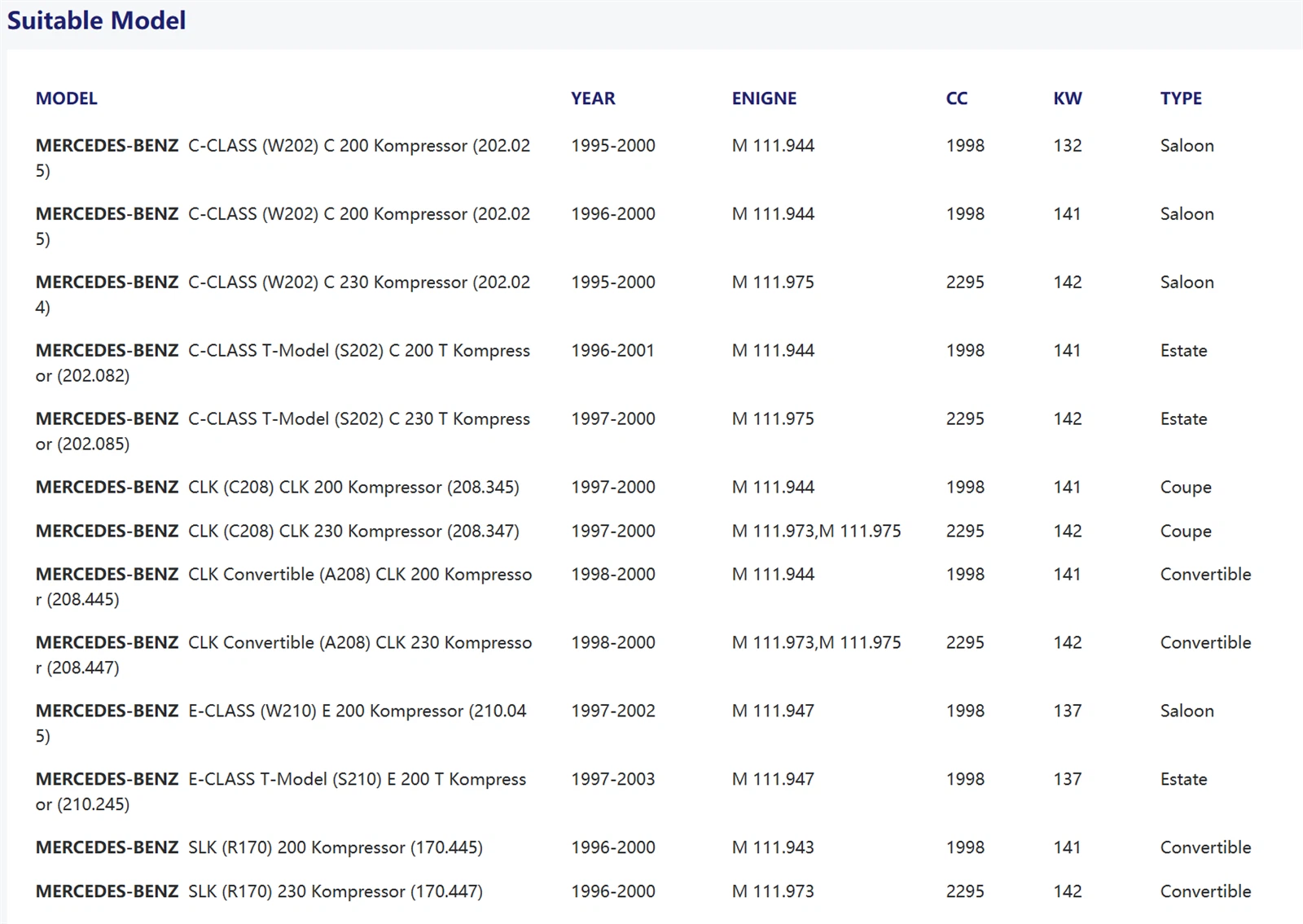
Task: Click SLK 200 Kompressor (170.445) model
Action: pos(259,848)
